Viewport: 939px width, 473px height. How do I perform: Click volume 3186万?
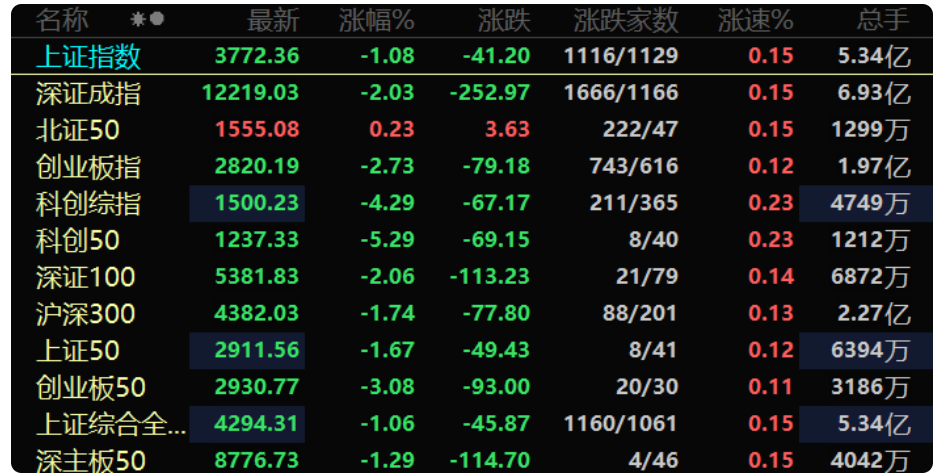coord(870,387)
